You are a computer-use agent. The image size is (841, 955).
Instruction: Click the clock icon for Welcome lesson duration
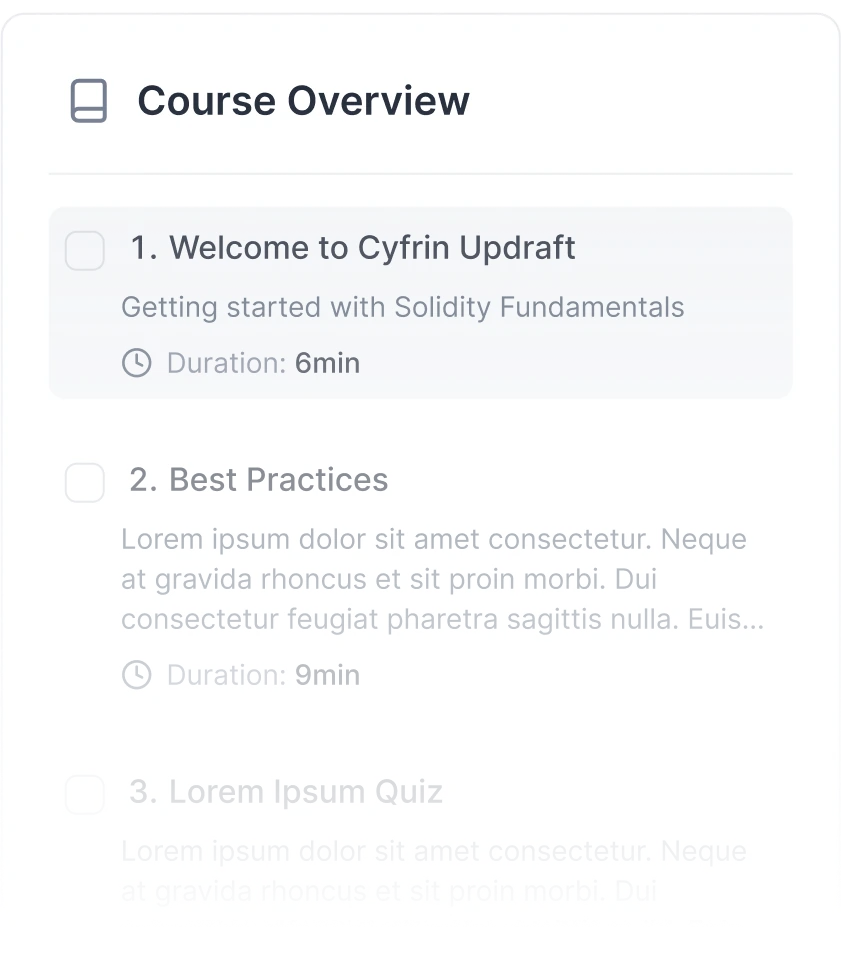pyautogui.click(x=136, y=363)
